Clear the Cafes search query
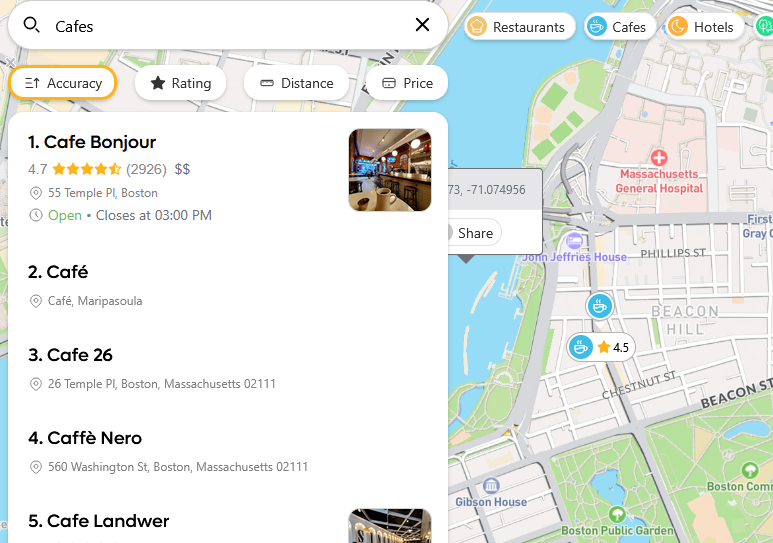Image resolution: width=773 pixels, height=543 pixels. point(422,26)
